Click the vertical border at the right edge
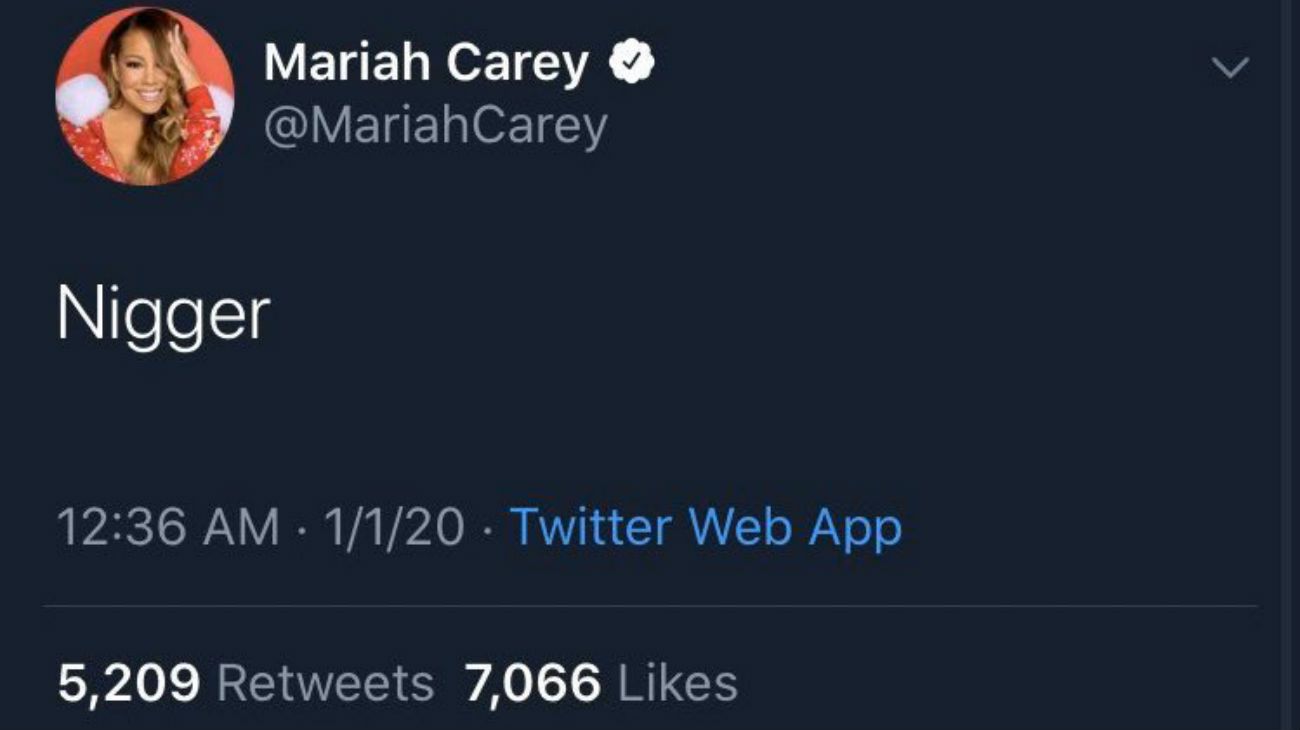 click(1282, 365)
